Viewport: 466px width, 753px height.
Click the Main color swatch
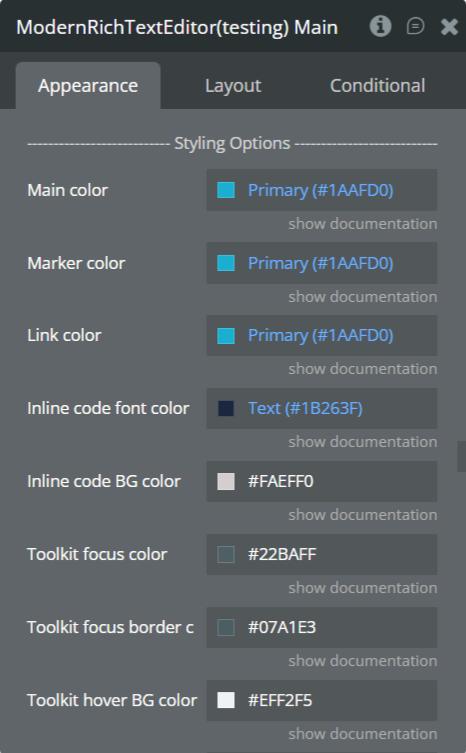(226, 190)
